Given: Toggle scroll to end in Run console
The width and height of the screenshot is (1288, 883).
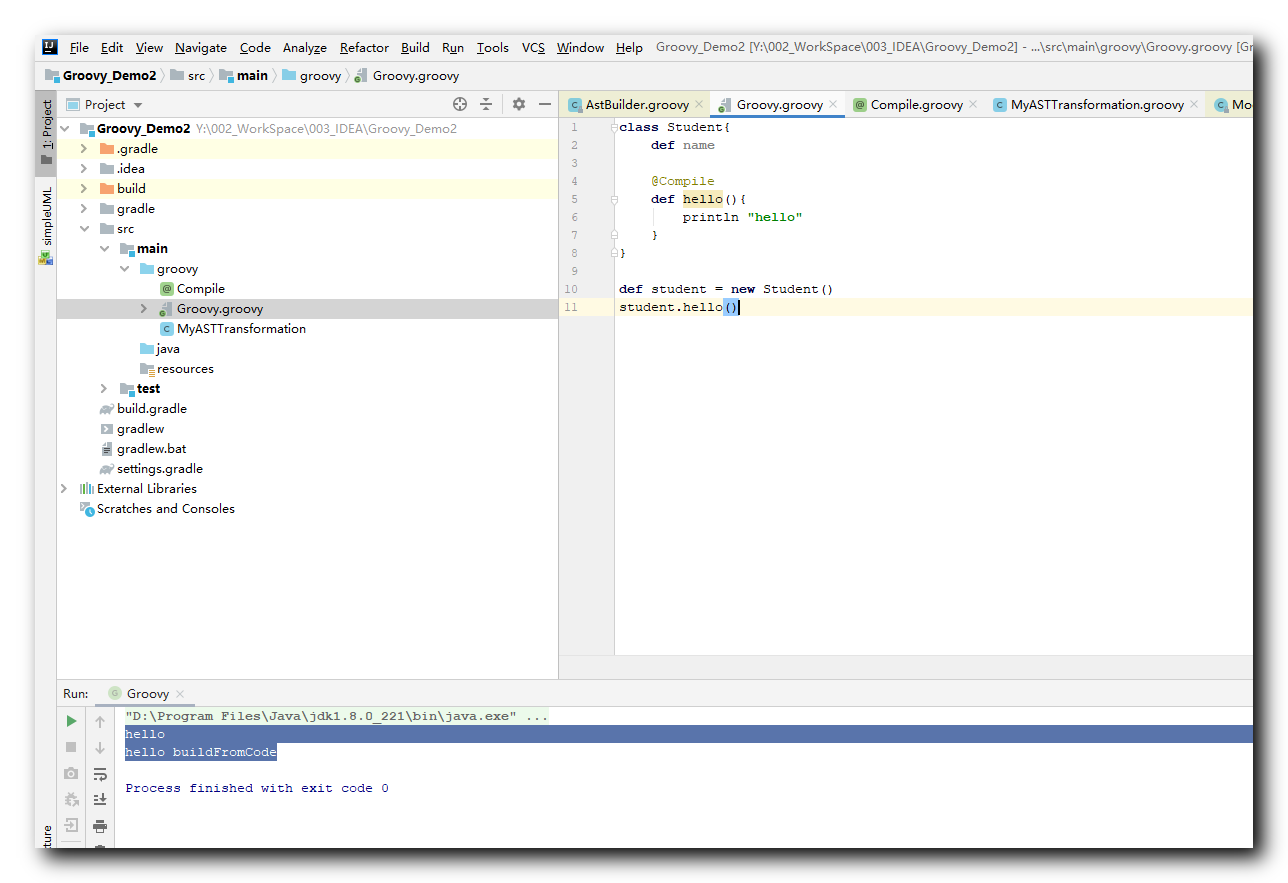Looking at the screenshot, I should (x=100, y=799).
